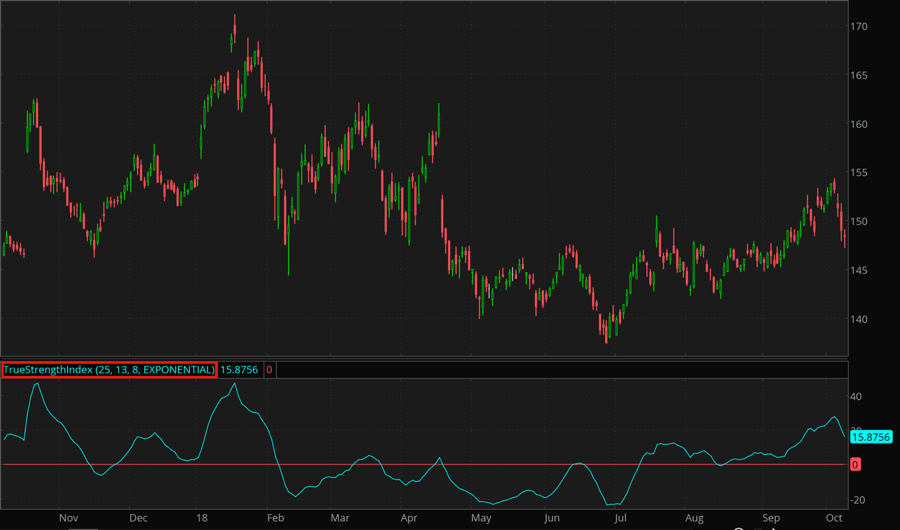Screen dimensions: 900x530
Task: Click the cyan 15.8756 price bubble on axis
Action: tap(869, 436)
